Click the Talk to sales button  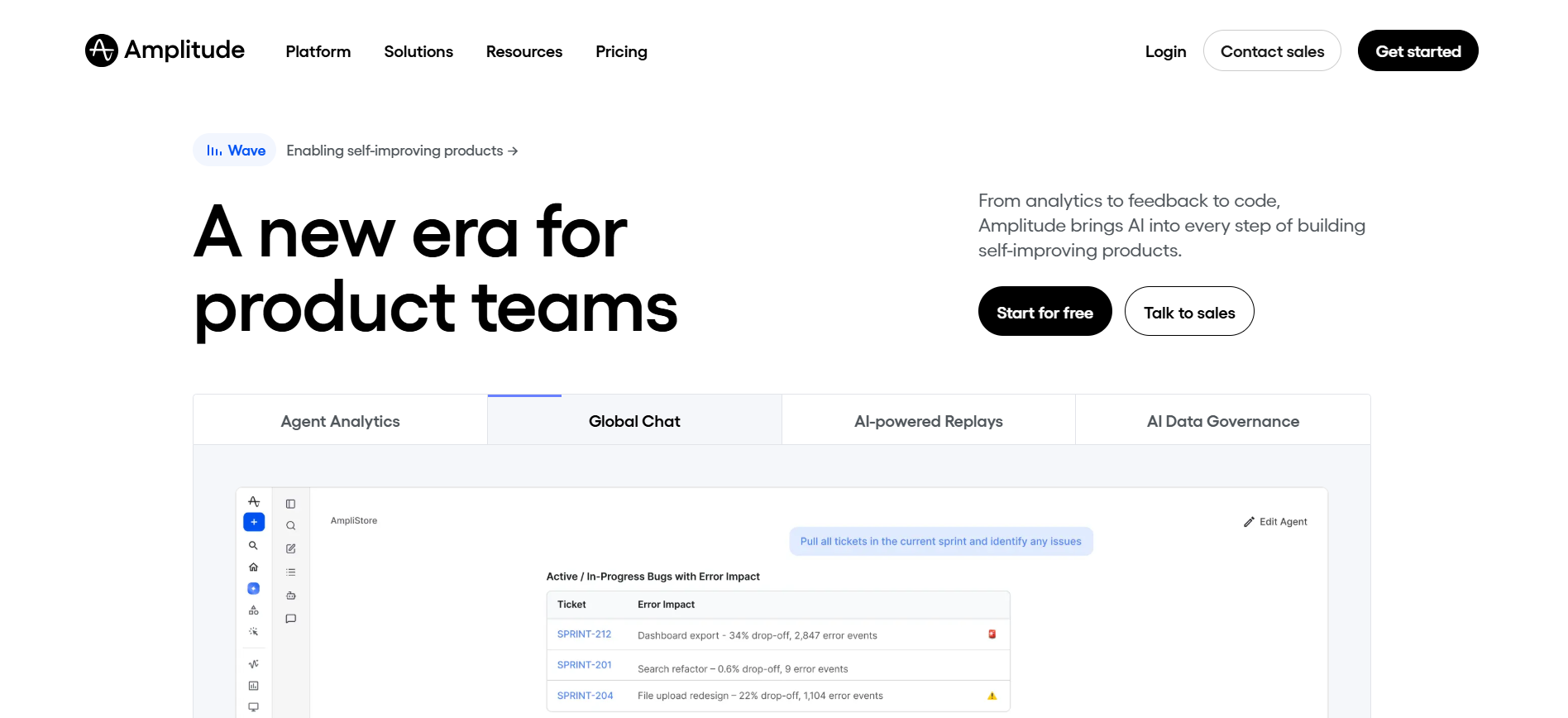click(x=1189, y=311)
